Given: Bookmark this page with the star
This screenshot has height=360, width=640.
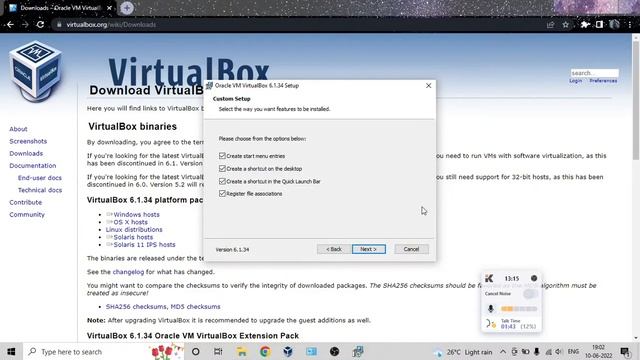Looking at the screenshot, I should [565, 24].
